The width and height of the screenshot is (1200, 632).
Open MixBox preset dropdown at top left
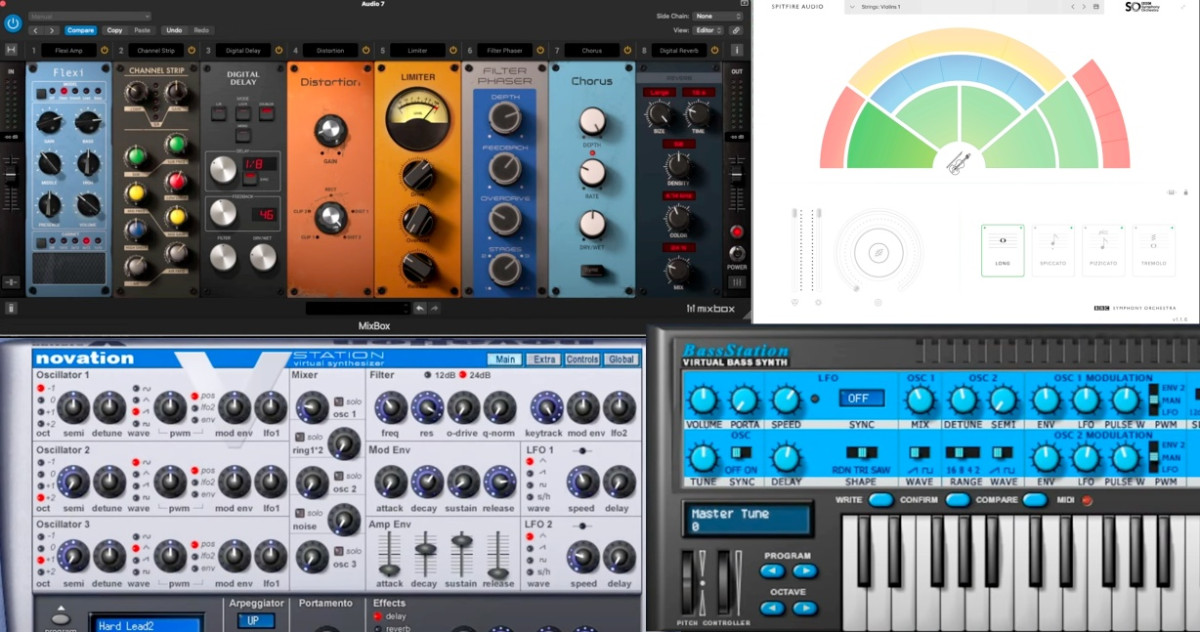90,17
